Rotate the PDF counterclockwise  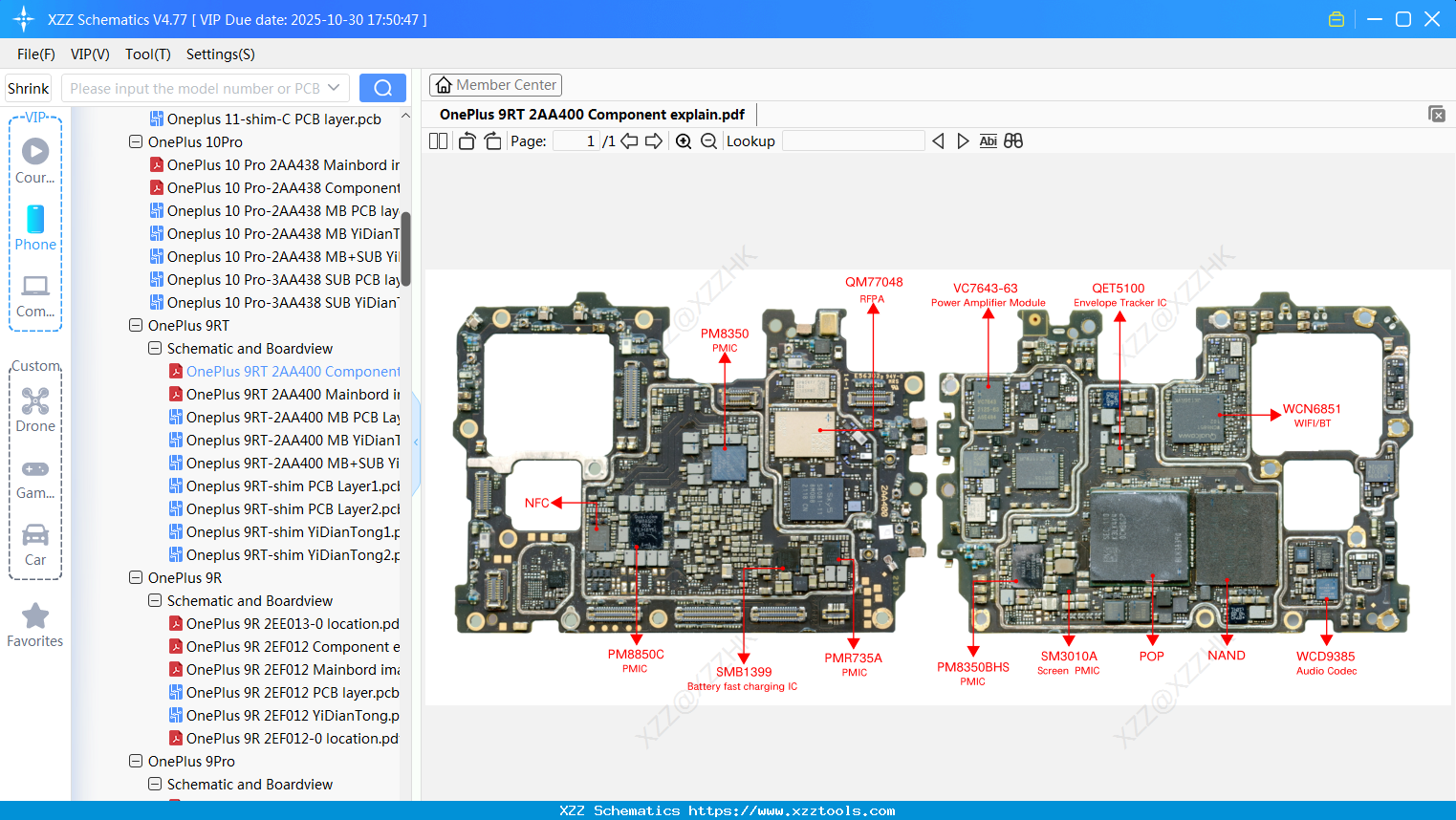[x=466, y=140]
